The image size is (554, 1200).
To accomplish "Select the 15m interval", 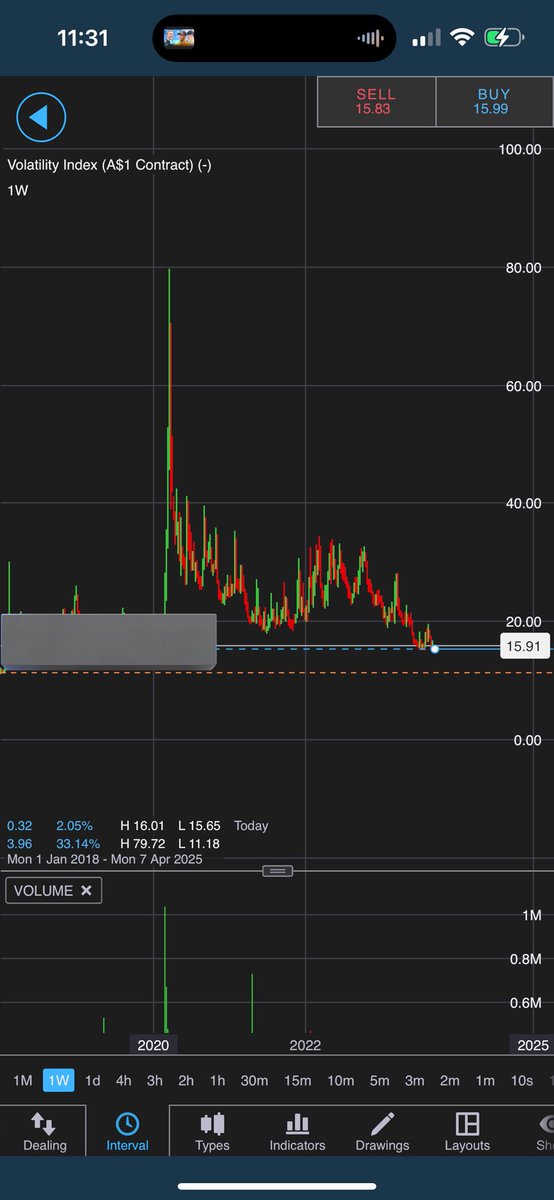I will 297,1080.
